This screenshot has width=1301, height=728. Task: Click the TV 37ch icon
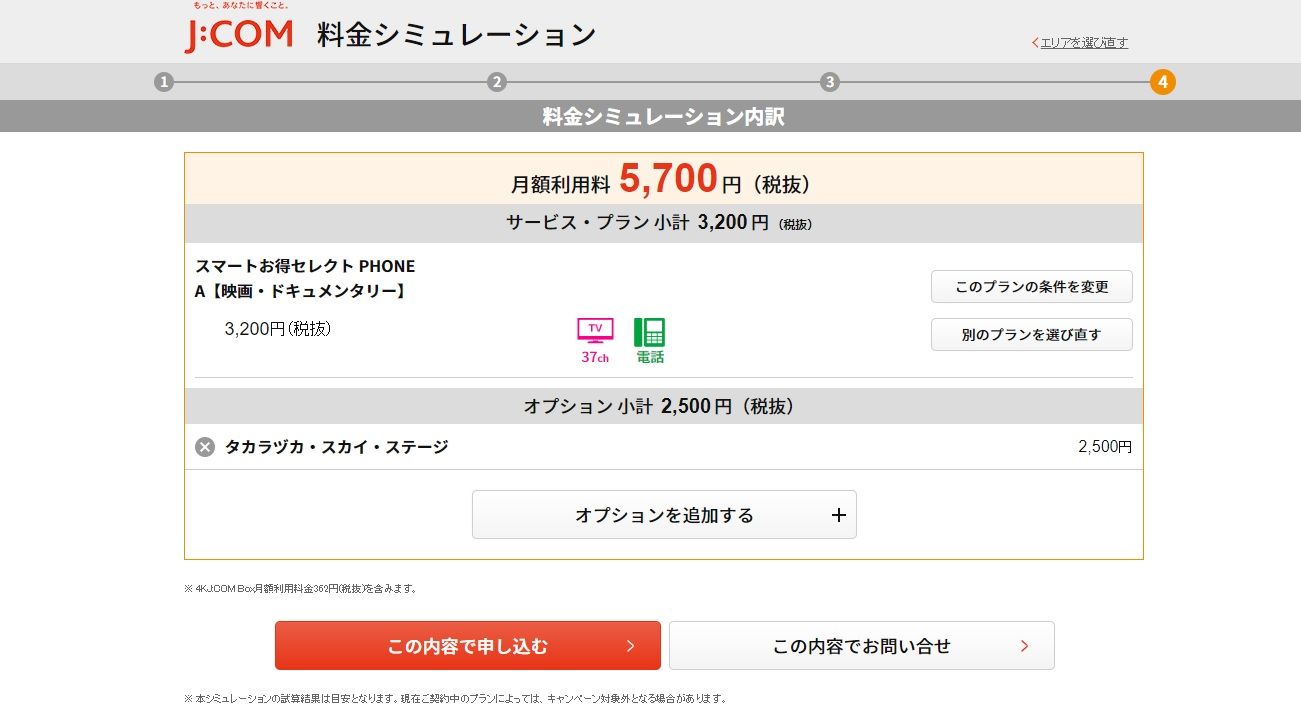[595, 340]
